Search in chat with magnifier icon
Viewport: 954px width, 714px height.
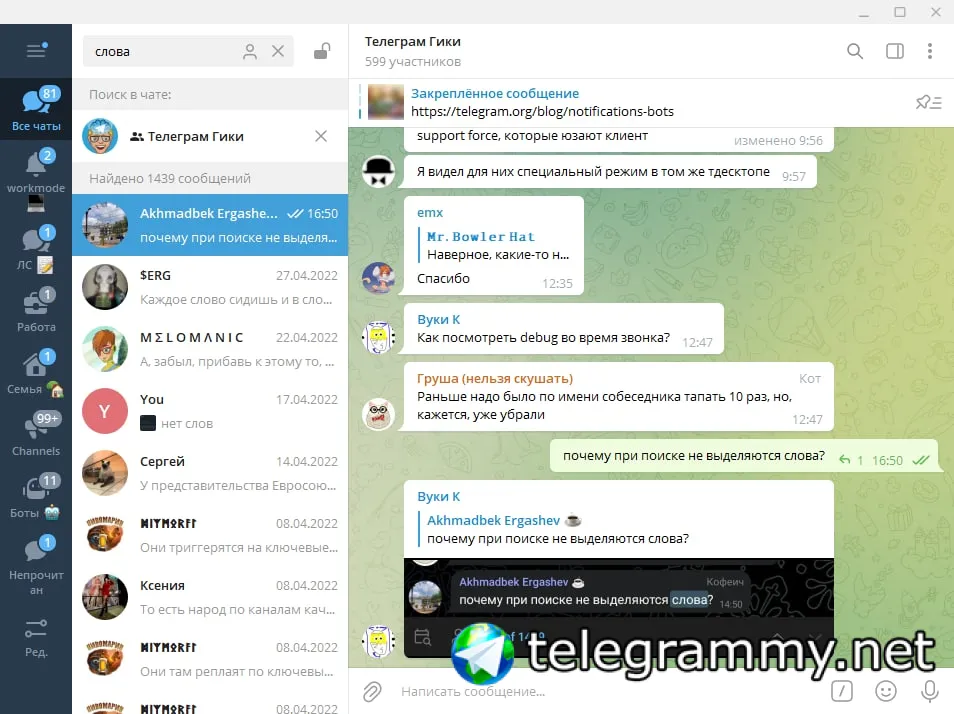click(x=855, y=51)
